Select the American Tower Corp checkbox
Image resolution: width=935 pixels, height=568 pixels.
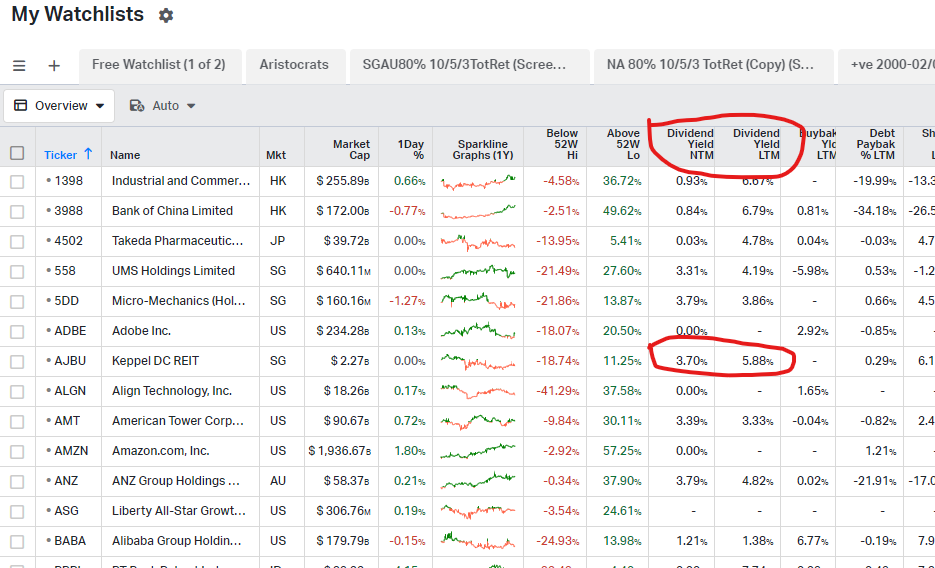(x=17, y=422)
